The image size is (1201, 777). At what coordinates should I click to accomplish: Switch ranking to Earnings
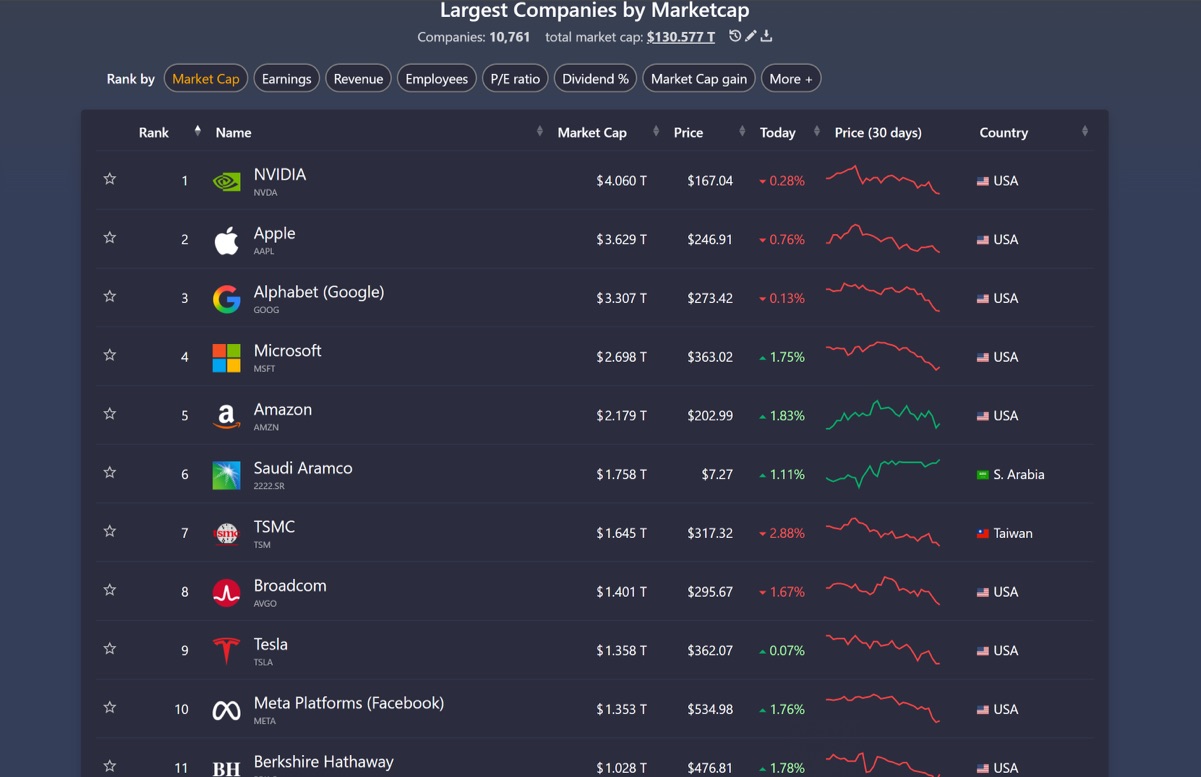(286, 79)
